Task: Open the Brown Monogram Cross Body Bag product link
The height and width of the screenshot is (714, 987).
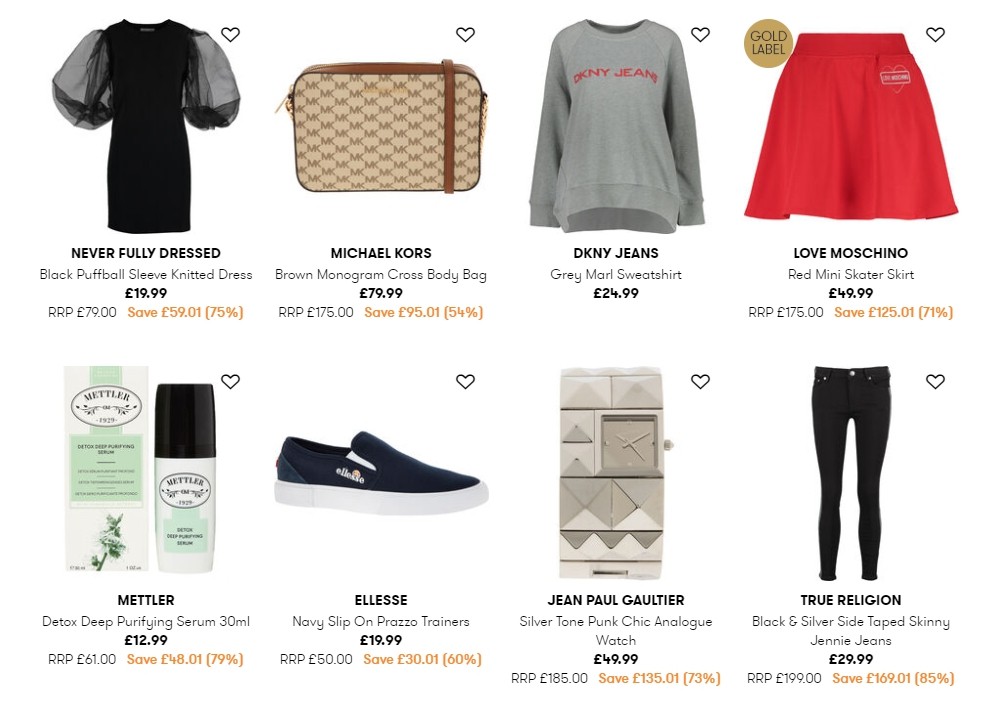Action: (381, 274)
